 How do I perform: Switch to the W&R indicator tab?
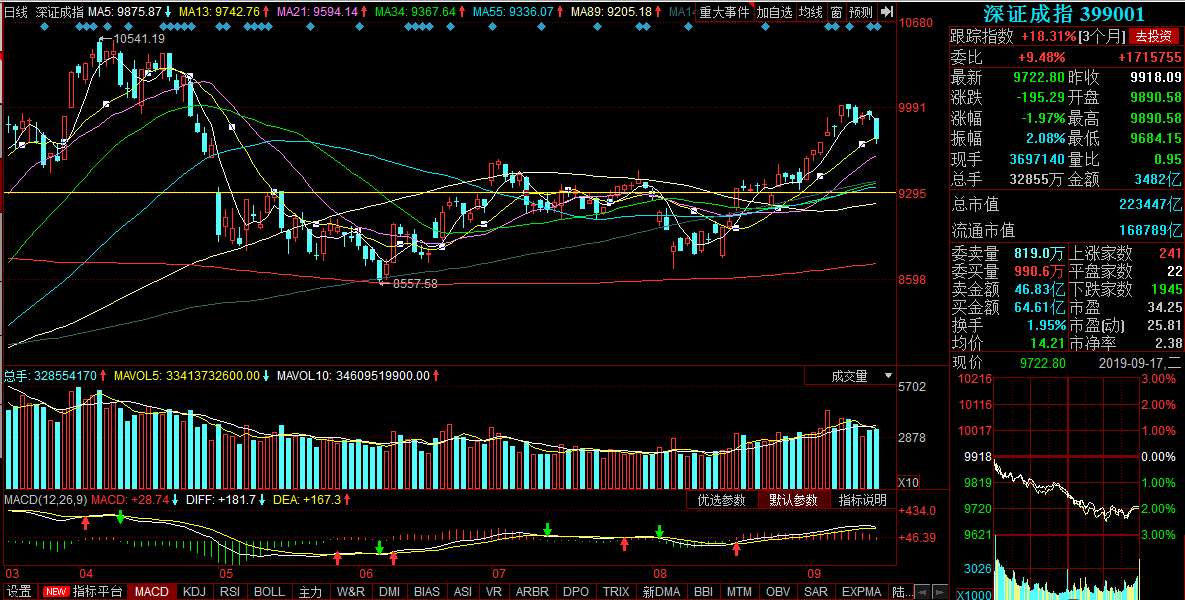point(351,592)
